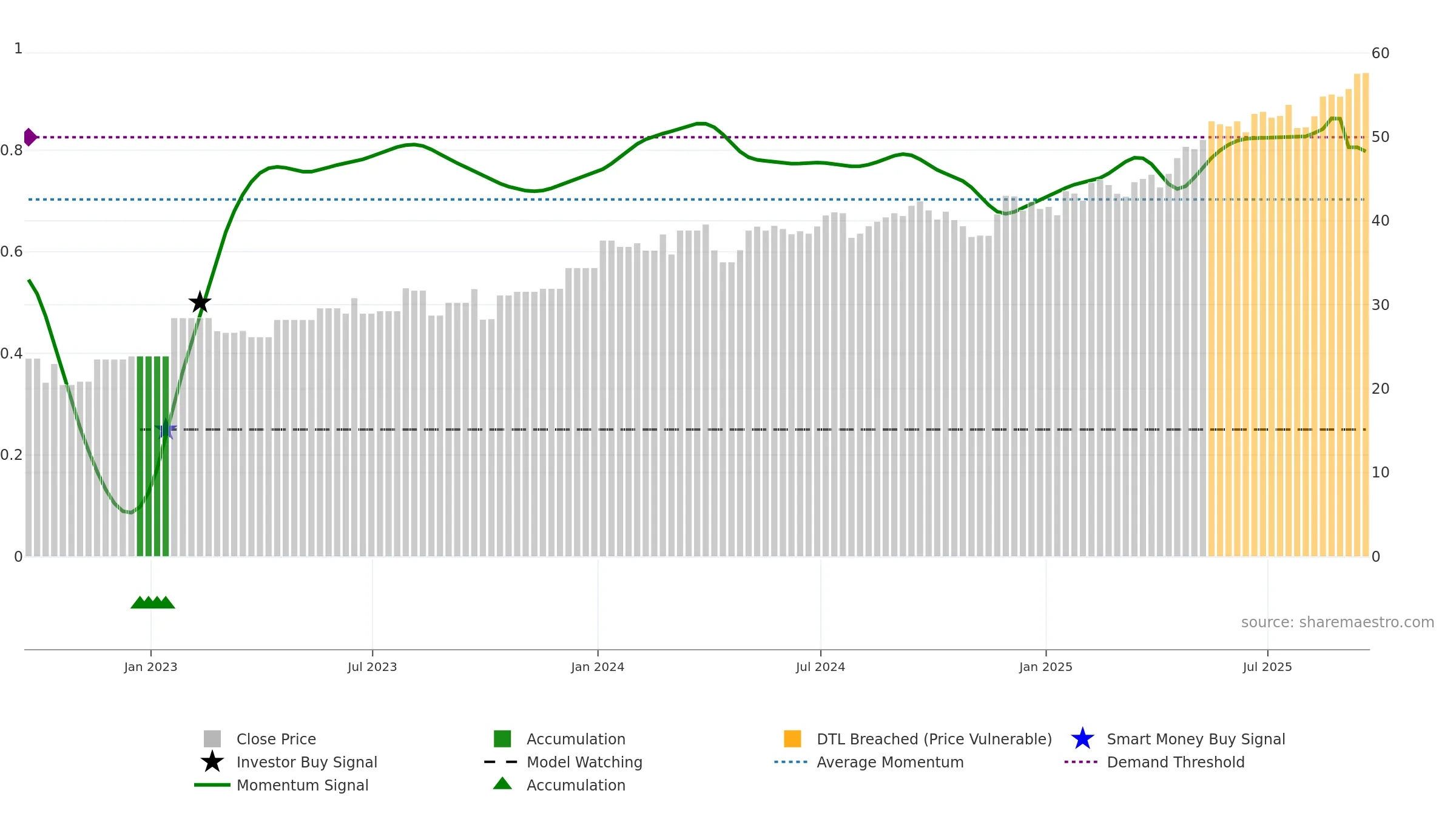The width and height of the screenshot is (1456, 819).
Task: Click the Jan 2023 axis label
Action: click(150, 667)
